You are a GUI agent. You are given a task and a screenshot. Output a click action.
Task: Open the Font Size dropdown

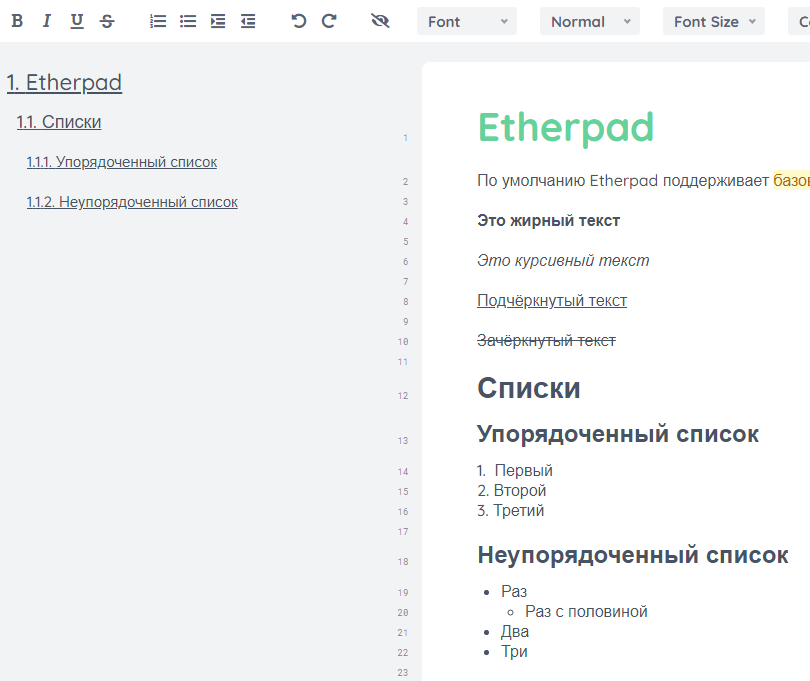714,22
